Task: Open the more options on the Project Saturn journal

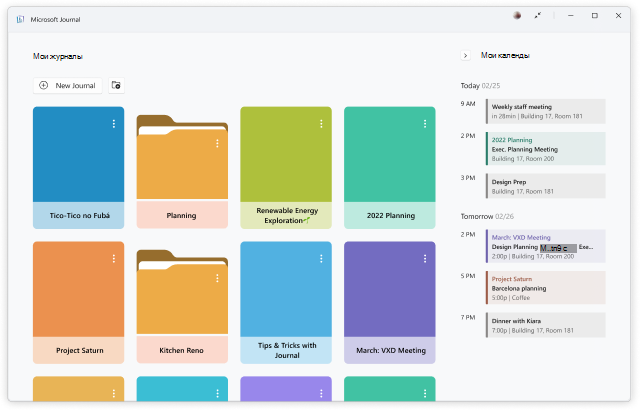Action: [x=114, y=259]
